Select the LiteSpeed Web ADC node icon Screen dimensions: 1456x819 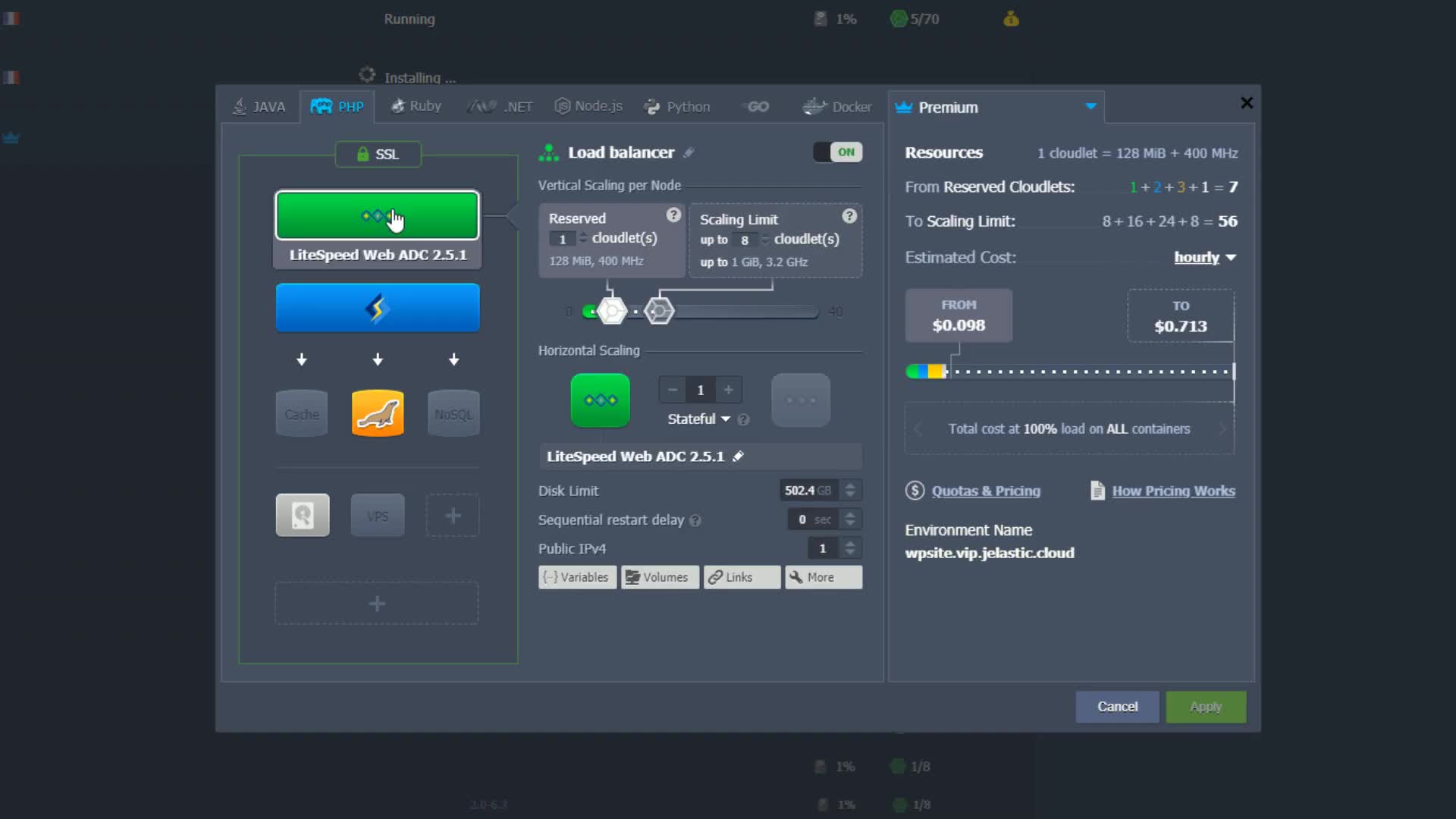point(377,215)
